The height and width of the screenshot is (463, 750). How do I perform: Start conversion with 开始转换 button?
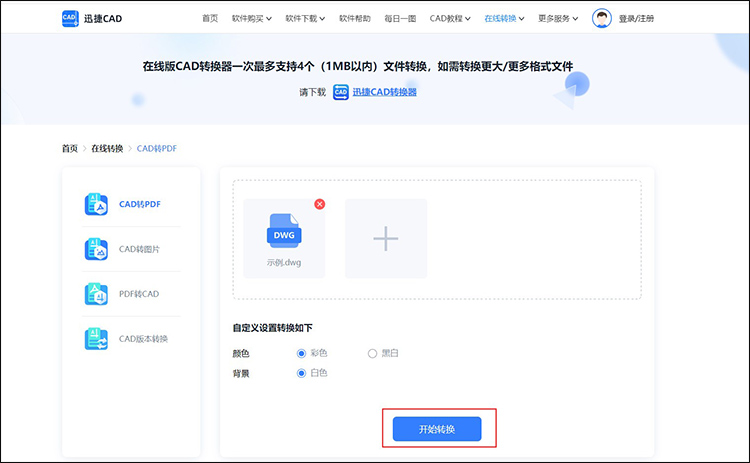(x=437, y=429)
